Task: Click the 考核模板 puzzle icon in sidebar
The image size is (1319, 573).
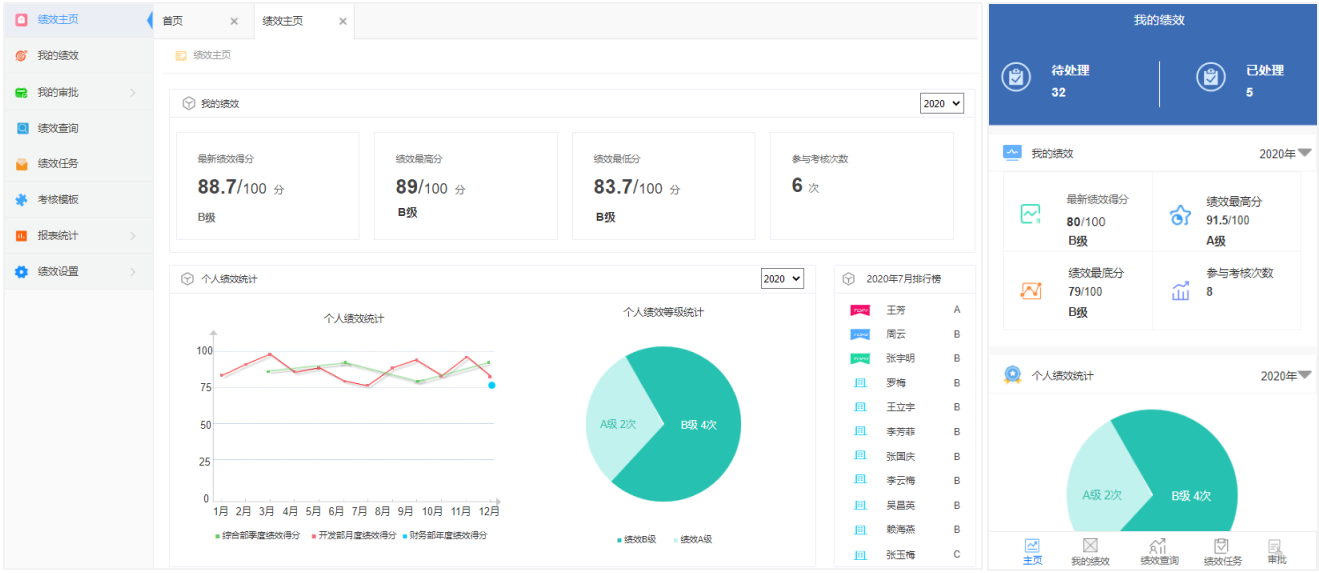Action: click(21, 200)
